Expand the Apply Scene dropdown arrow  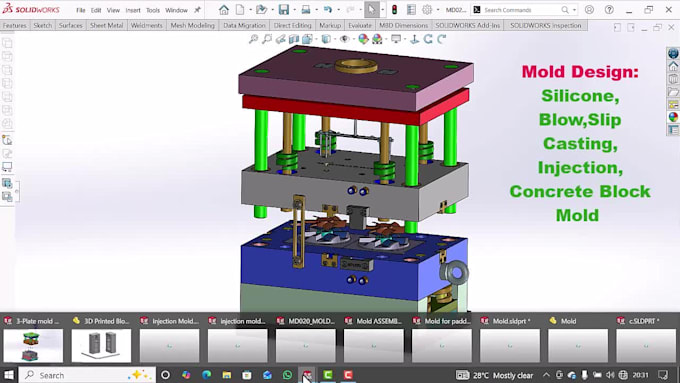point(387,39)
